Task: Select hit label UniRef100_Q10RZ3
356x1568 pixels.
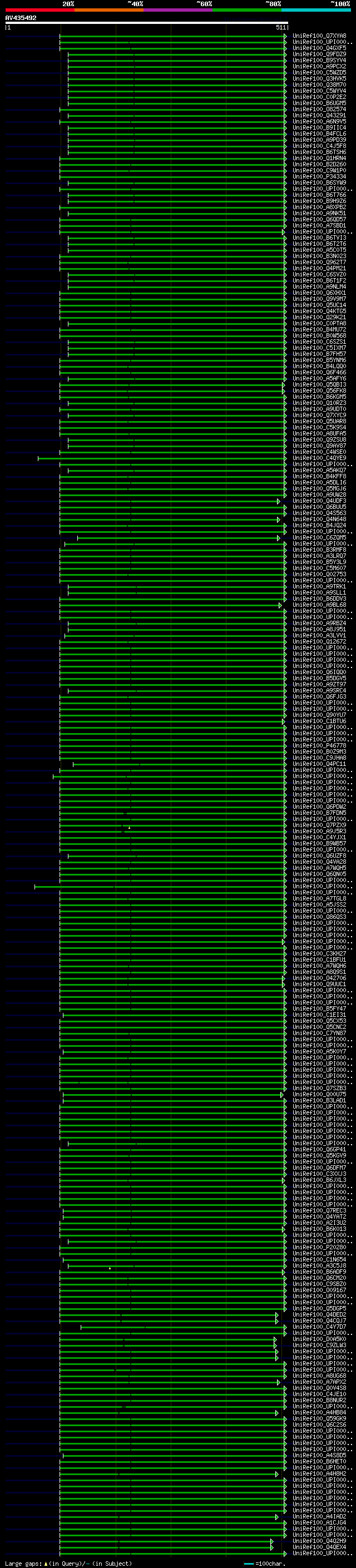Action: click(x=319, y=403)
